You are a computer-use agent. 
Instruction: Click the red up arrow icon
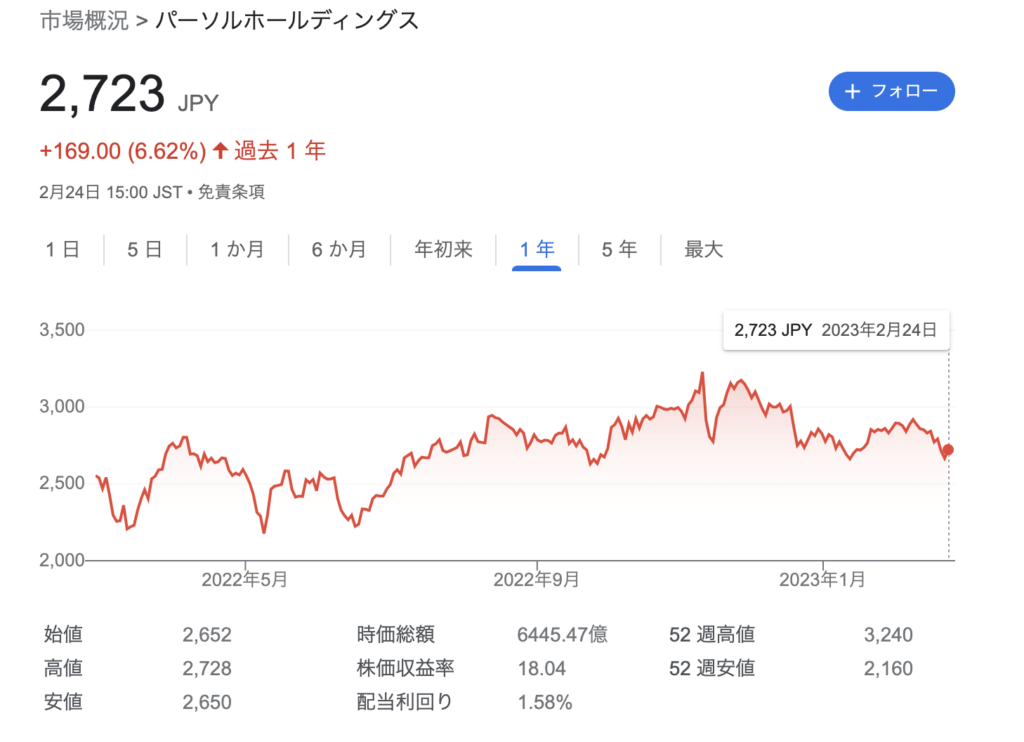click(x=220, y=152)
